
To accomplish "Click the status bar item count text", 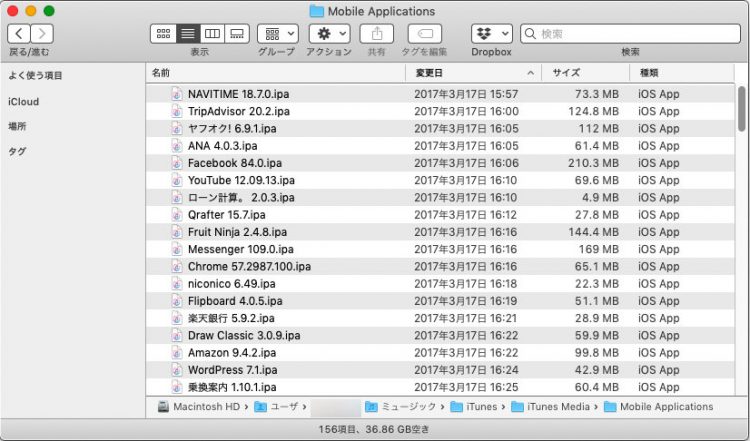I will tap(374, 429).
